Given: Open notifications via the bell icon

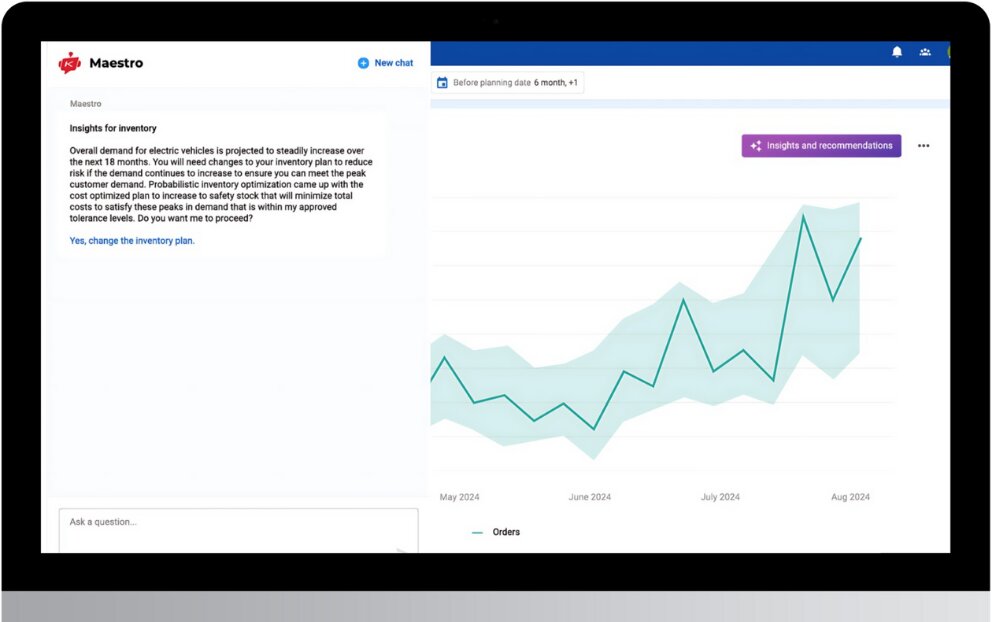Looking at the screenshot, I should click(x=897, y=52).
